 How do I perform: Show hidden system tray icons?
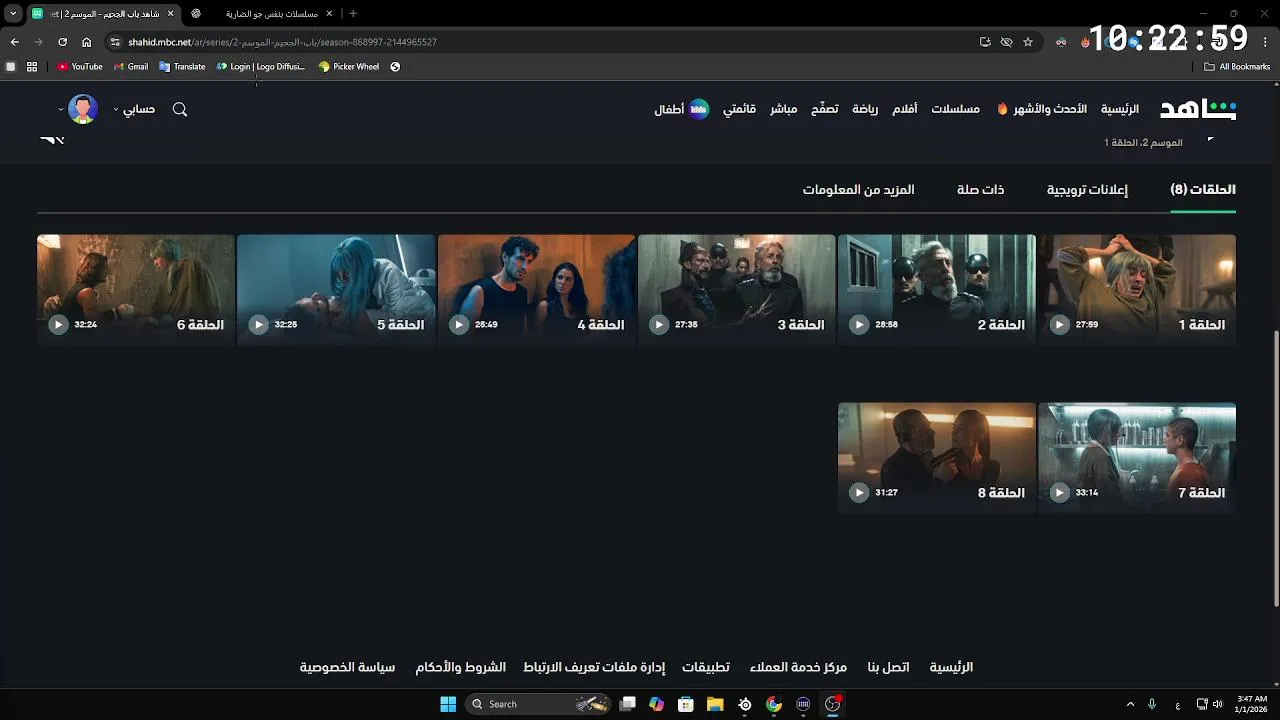tap(1130, 704)
